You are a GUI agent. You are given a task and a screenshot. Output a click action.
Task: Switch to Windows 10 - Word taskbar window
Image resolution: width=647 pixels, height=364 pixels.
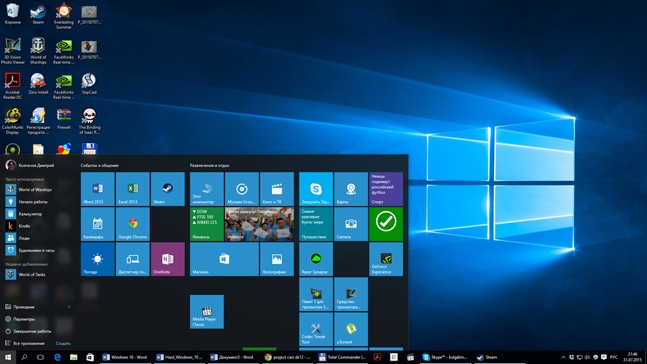pyautogui.click(x=125, y=357)
